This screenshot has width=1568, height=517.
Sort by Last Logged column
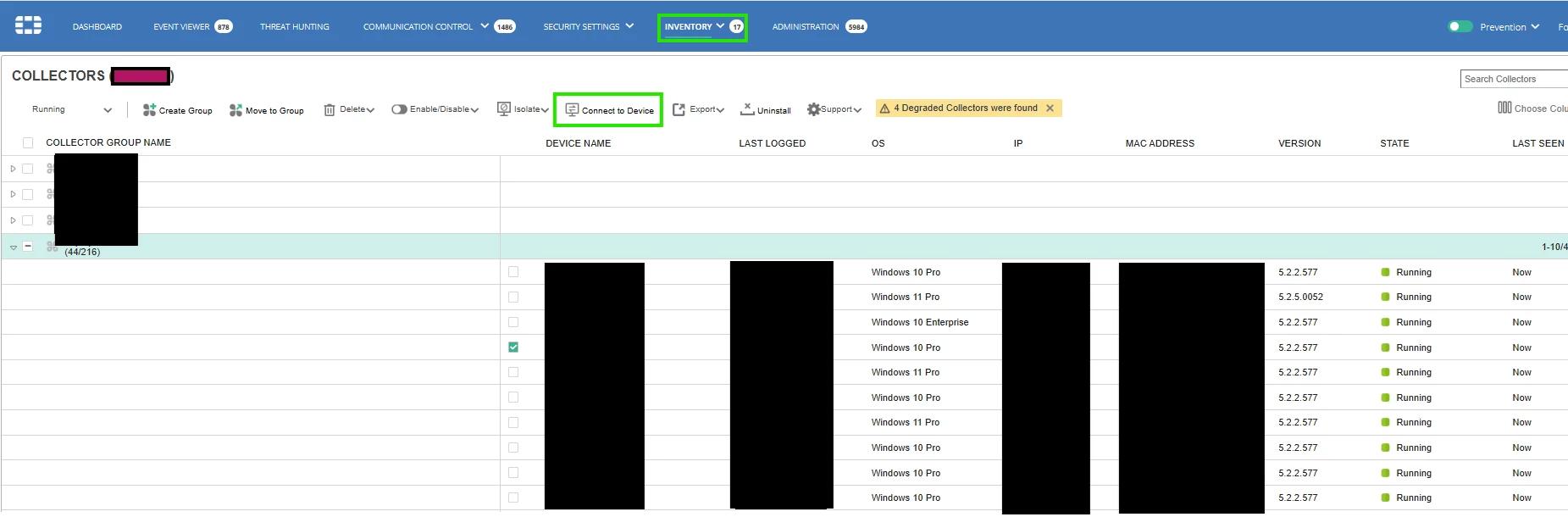[772, 143]
